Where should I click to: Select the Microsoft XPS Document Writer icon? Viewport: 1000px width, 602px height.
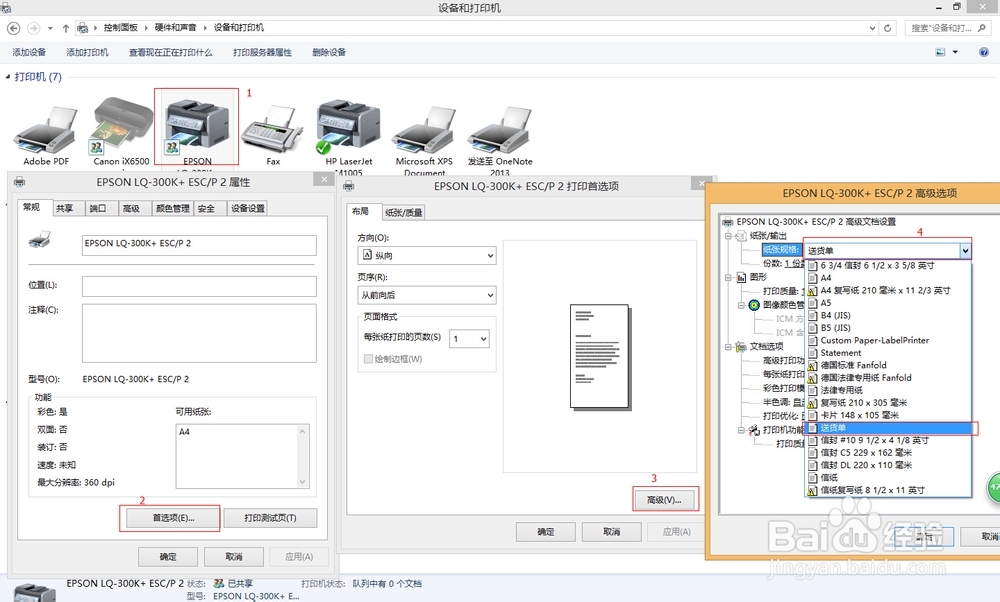[x=424, y=131]
